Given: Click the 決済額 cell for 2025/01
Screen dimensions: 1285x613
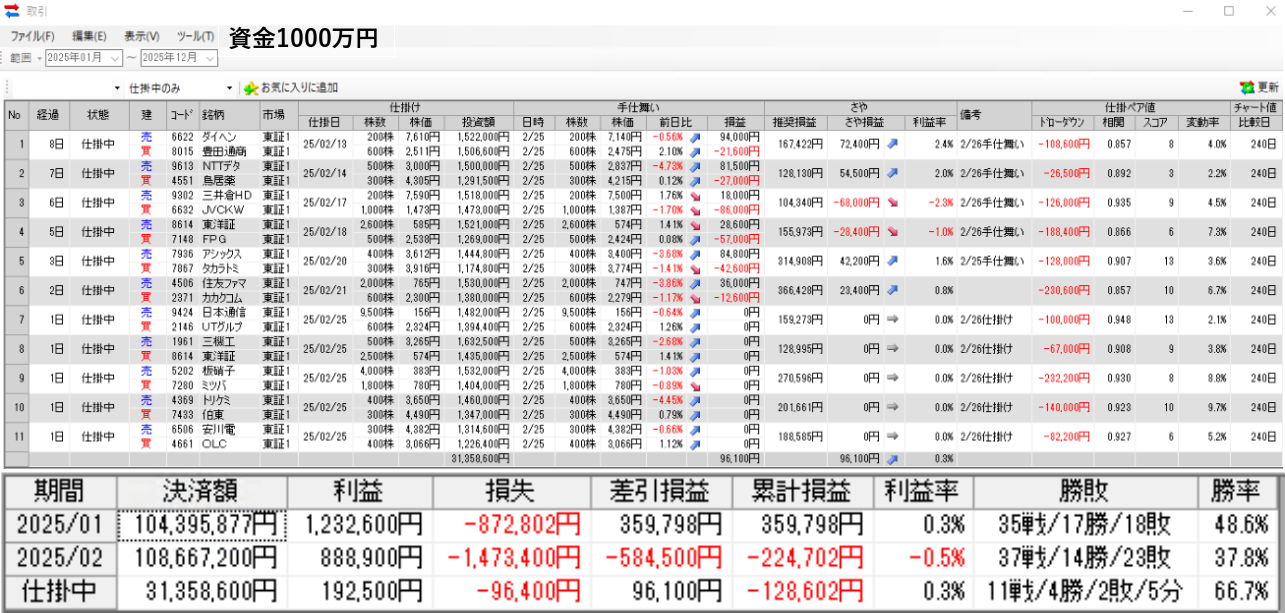Looking at the screenshot, I should 202,524.
